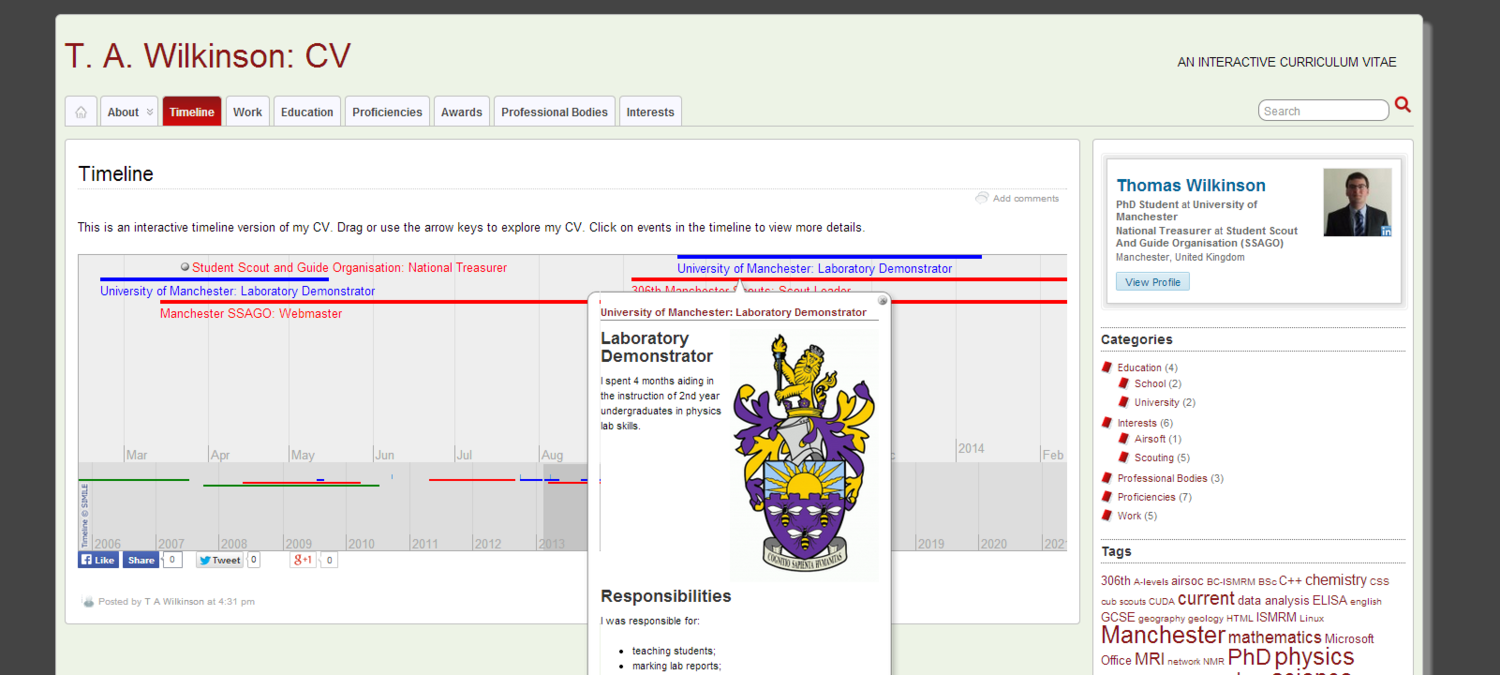Click the Add comments speech bubble icon
1500x675 pixels.
coord(982,198)
